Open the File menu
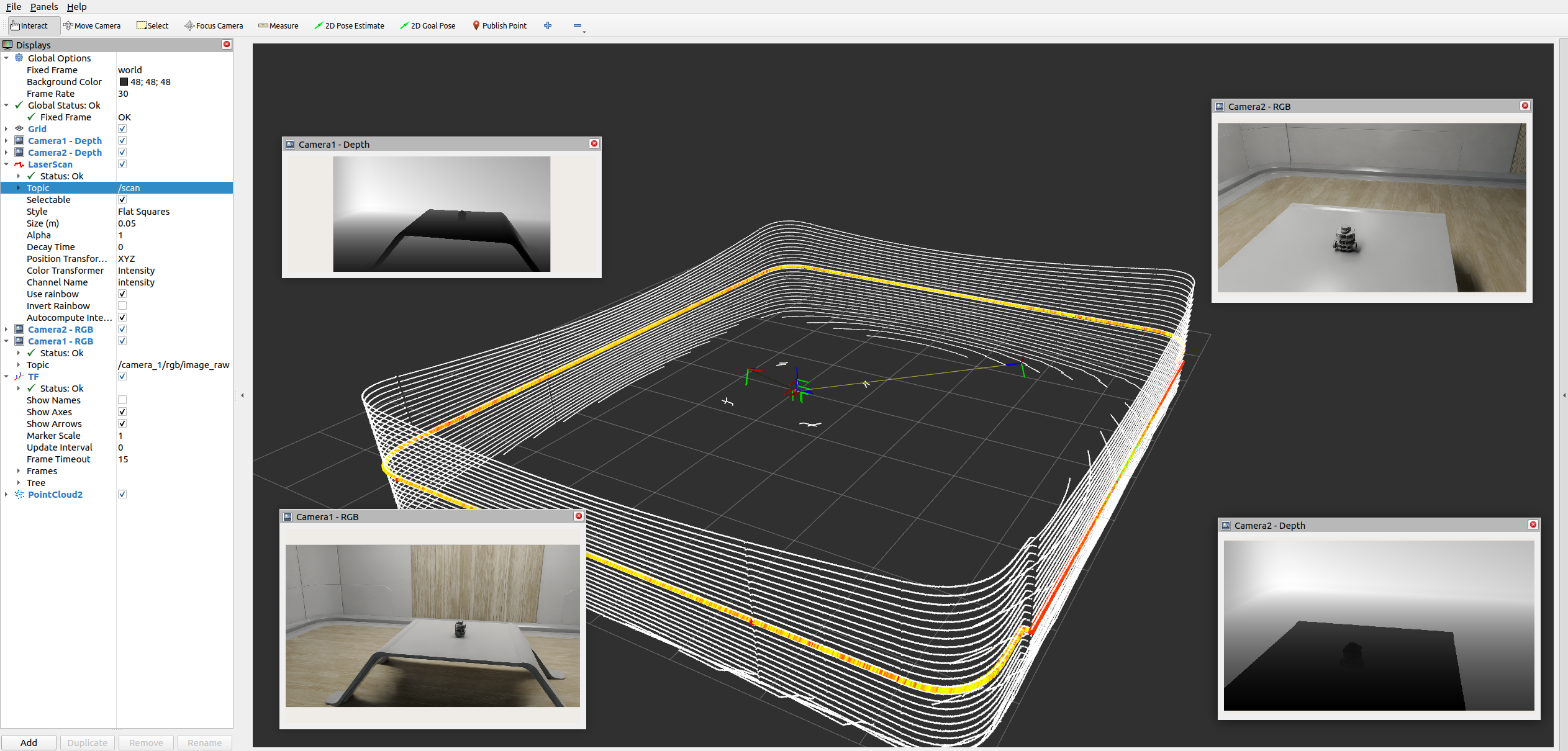 [x=14, y=7]
